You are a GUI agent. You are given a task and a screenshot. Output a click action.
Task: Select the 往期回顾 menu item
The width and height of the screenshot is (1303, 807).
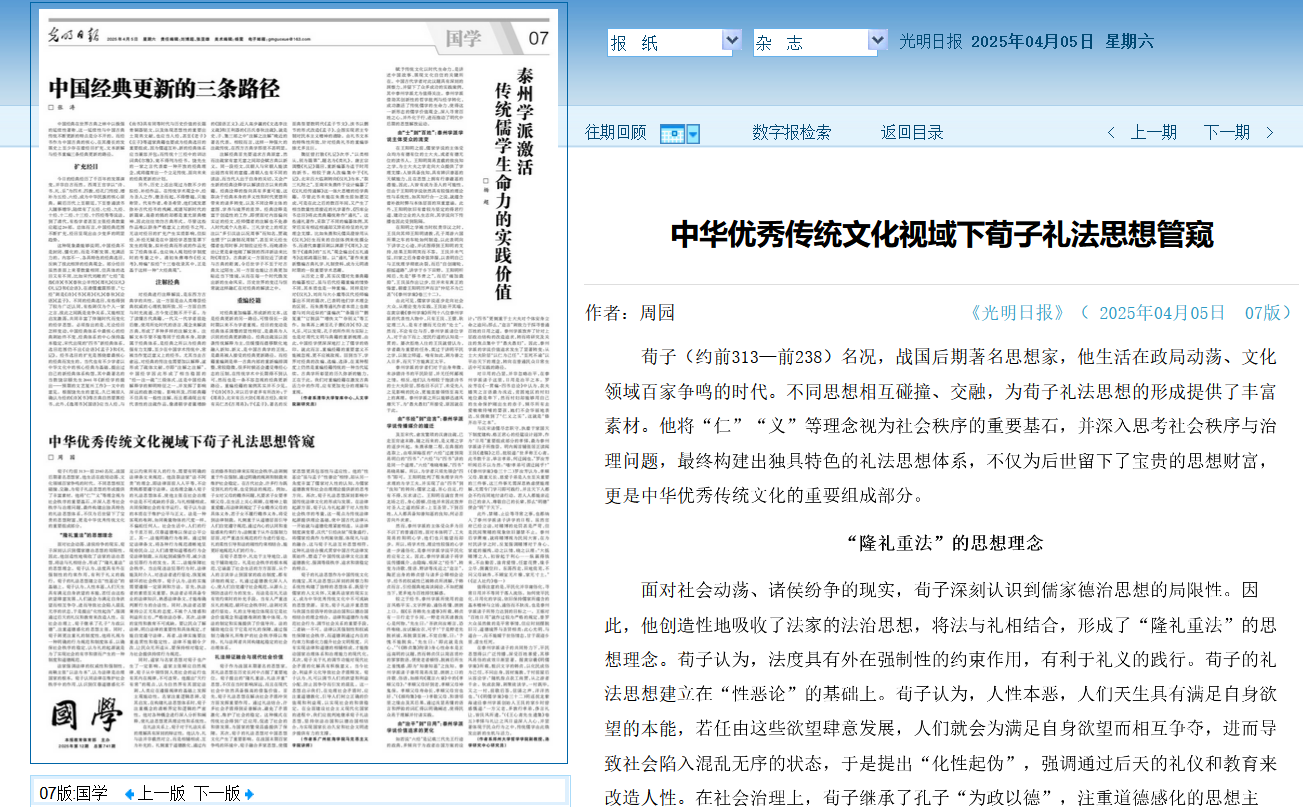613,132
